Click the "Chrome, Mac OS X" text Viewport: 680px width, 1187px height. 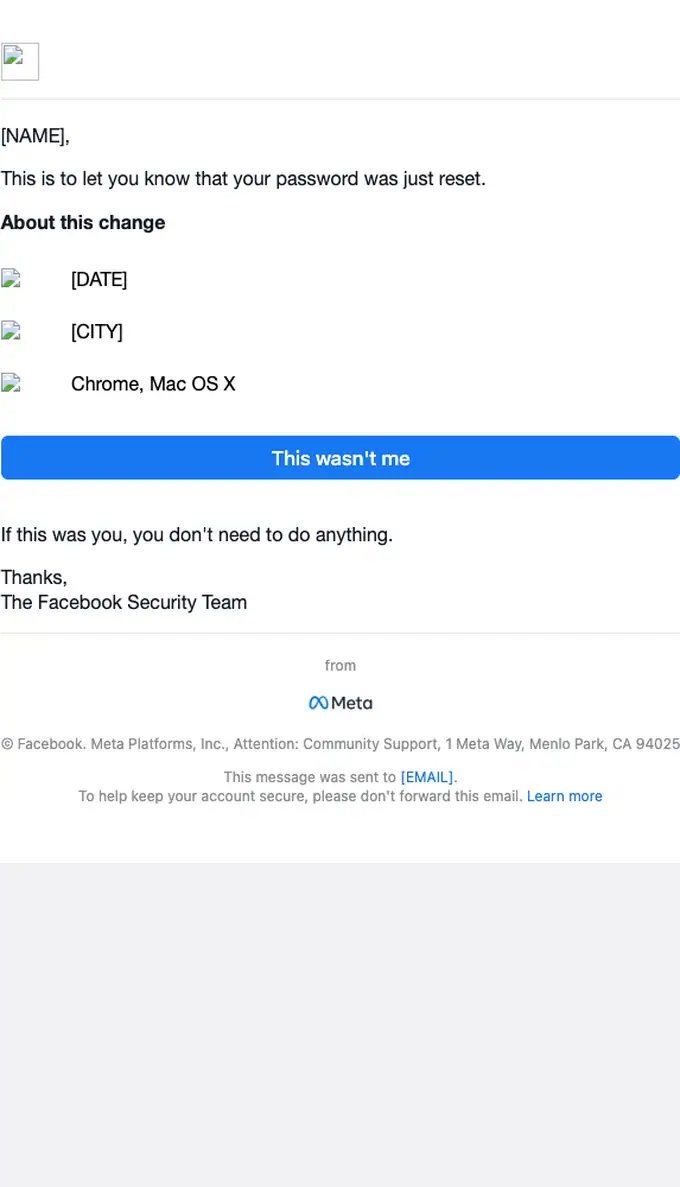[153, 384]
